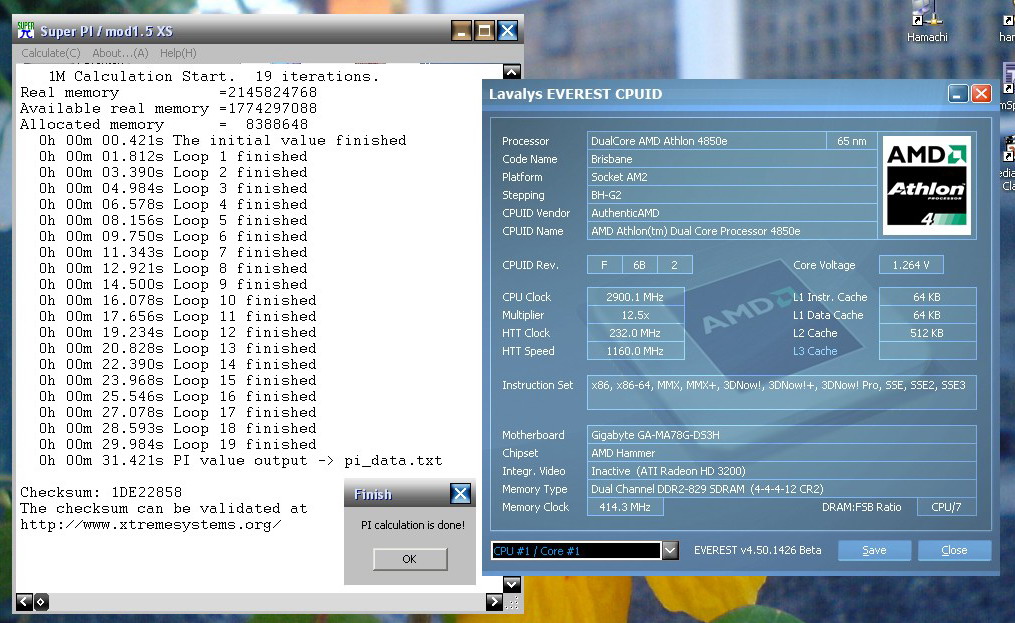
Task: Click the Chipset value 'AMD Hammer'
Action: 781,453
